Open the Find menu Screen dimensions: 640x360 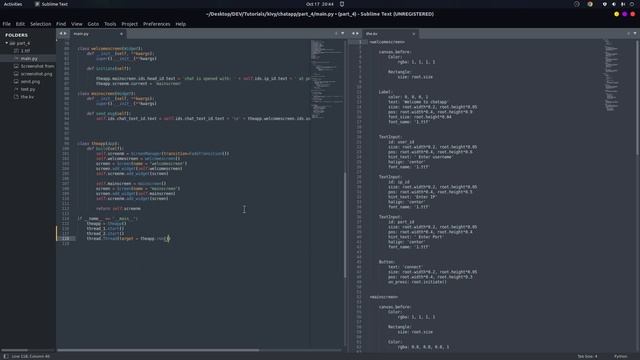(x=61, y=24)
